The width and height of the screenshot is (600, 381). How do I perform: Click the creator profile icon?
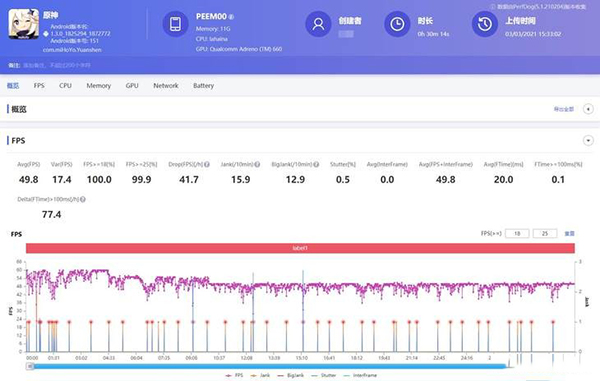coord(318,24)
